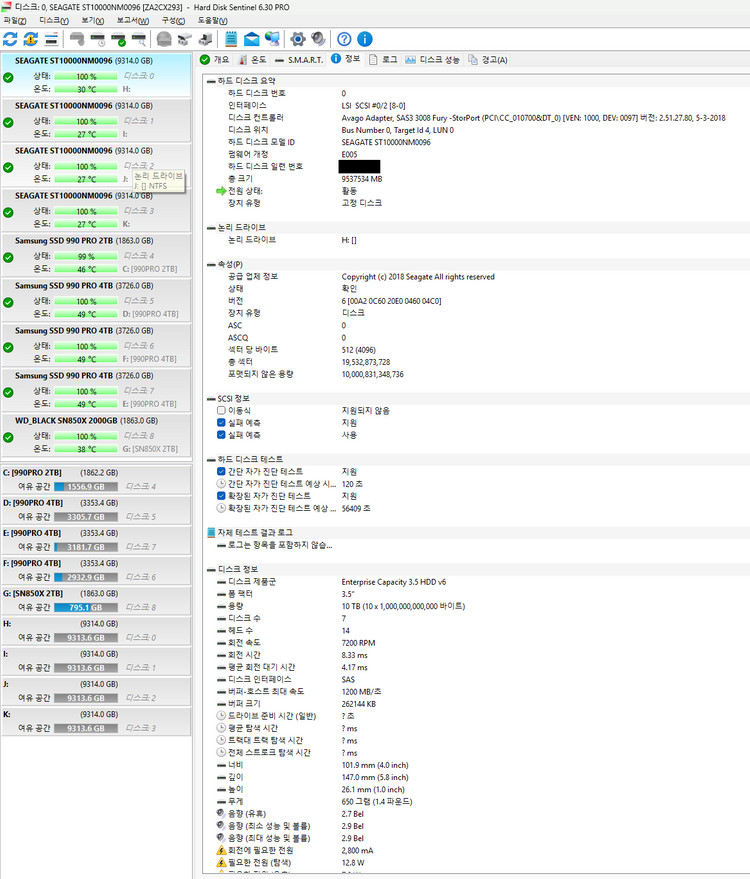Screen dimensions: 750x879
Task: Select the G: [SN850X 2TB] partition entry
Action: click(96, 600)
